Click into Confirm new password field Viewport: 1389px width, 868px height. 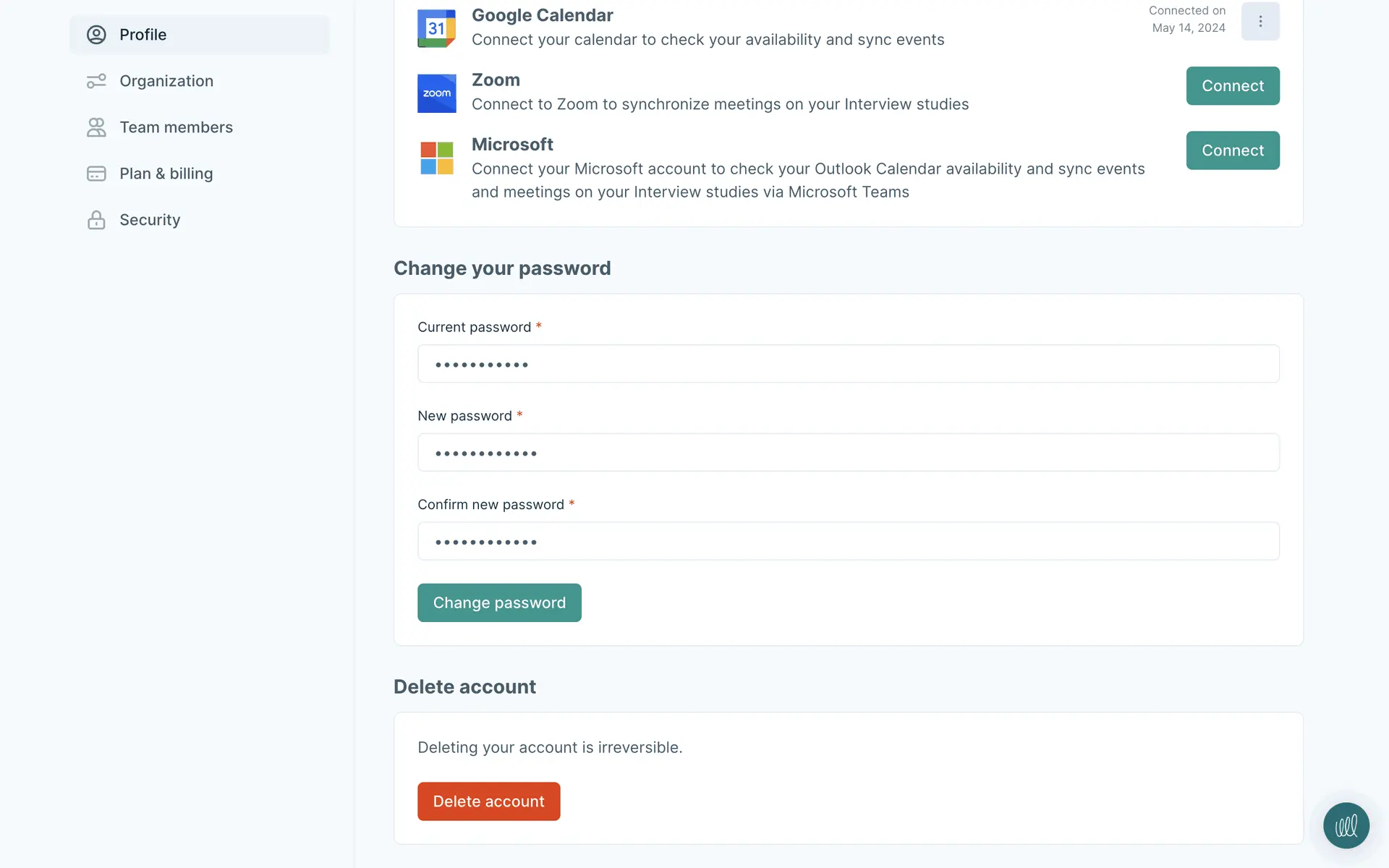point(848,541)
